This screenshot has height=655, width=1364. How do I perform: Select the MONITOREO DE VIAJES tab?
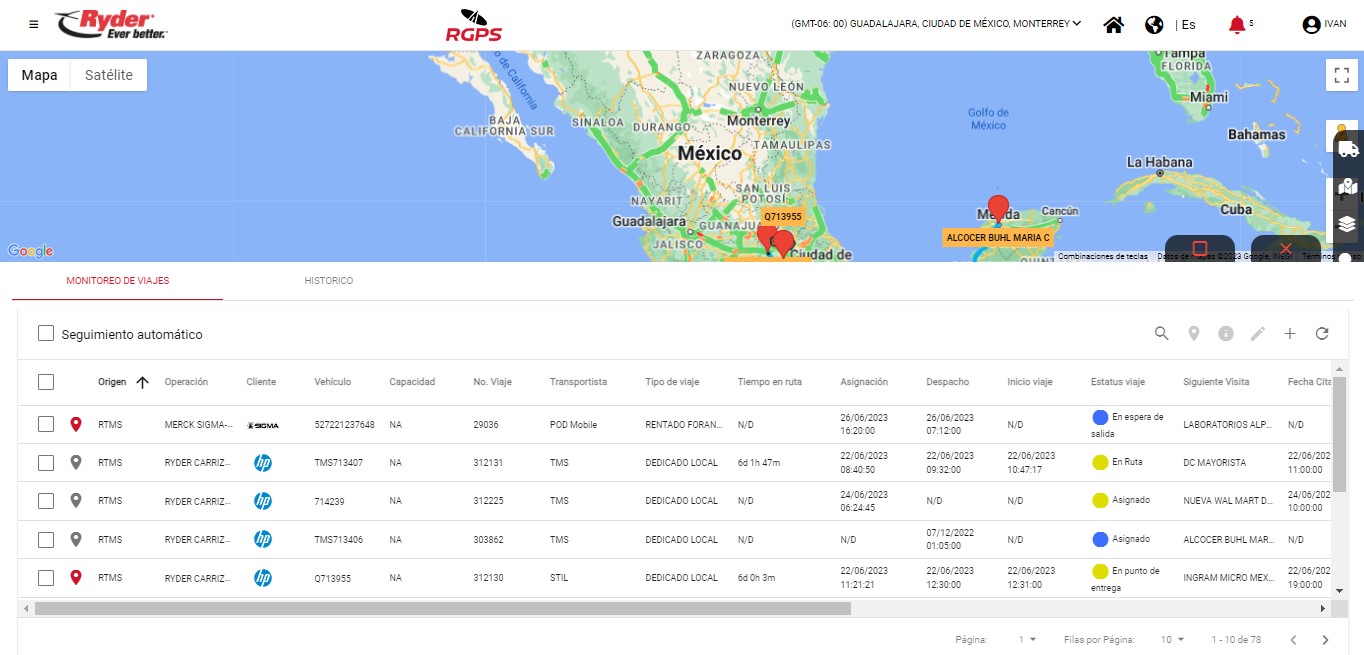click(117, 281)
